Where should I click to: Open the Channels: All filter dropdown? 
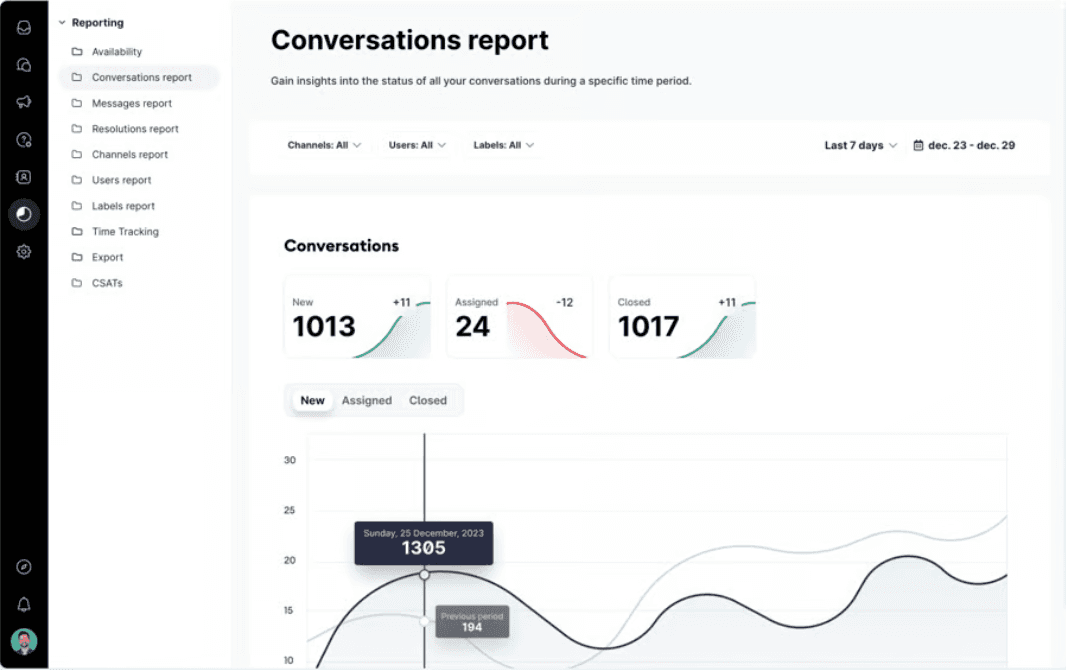(x=324, y=145)
